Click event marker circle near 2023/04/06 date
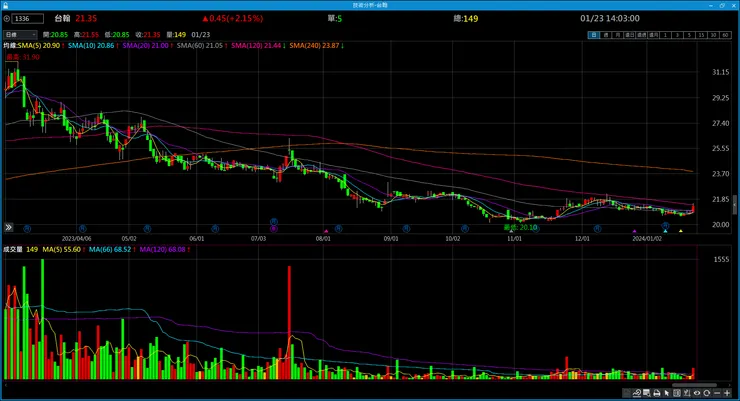This screenshot has height=401, width=740. click(83, 229)
